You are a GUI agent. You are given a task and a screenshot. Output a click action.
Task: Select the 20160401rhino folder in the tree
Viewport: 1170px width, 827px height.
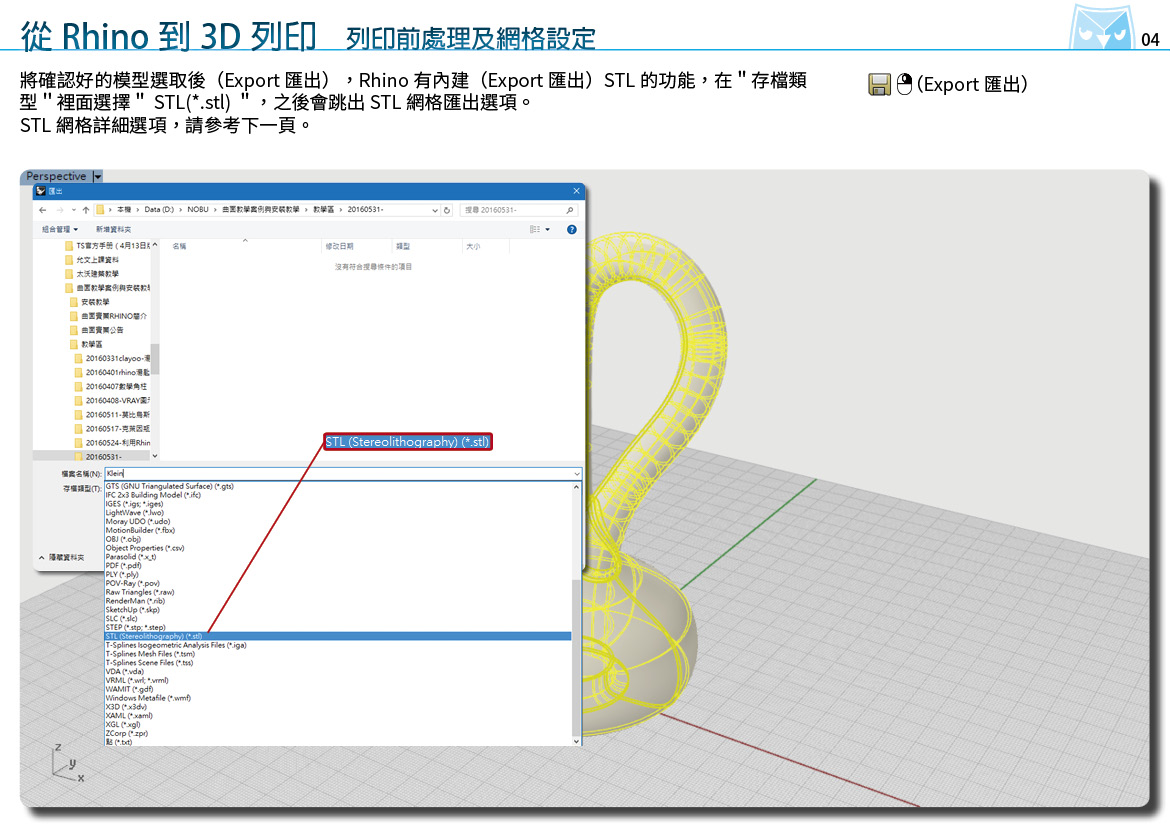pos(112,372)
